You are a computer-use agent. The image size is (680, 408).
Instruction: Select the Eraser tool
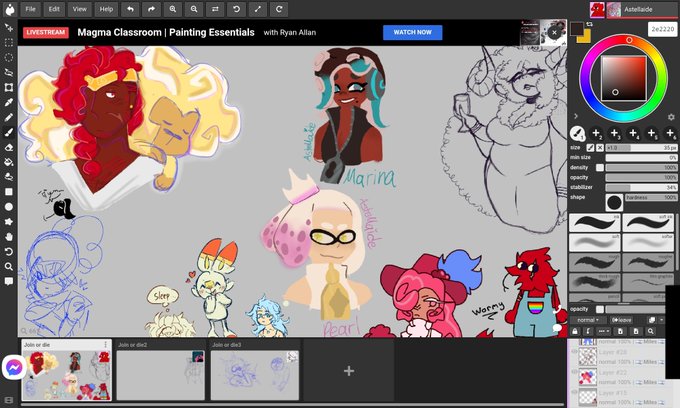tap(9, 147)
